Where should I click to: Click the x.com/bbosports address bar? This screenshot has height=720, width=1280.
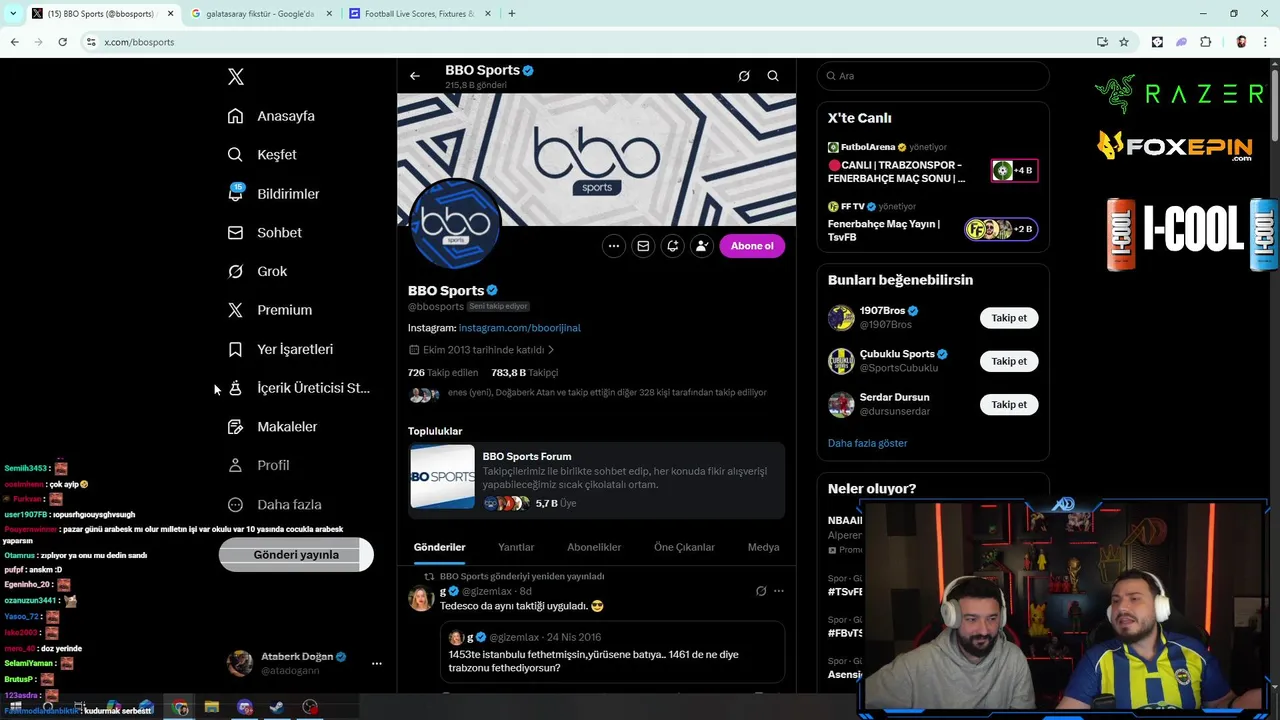[590, 42]
